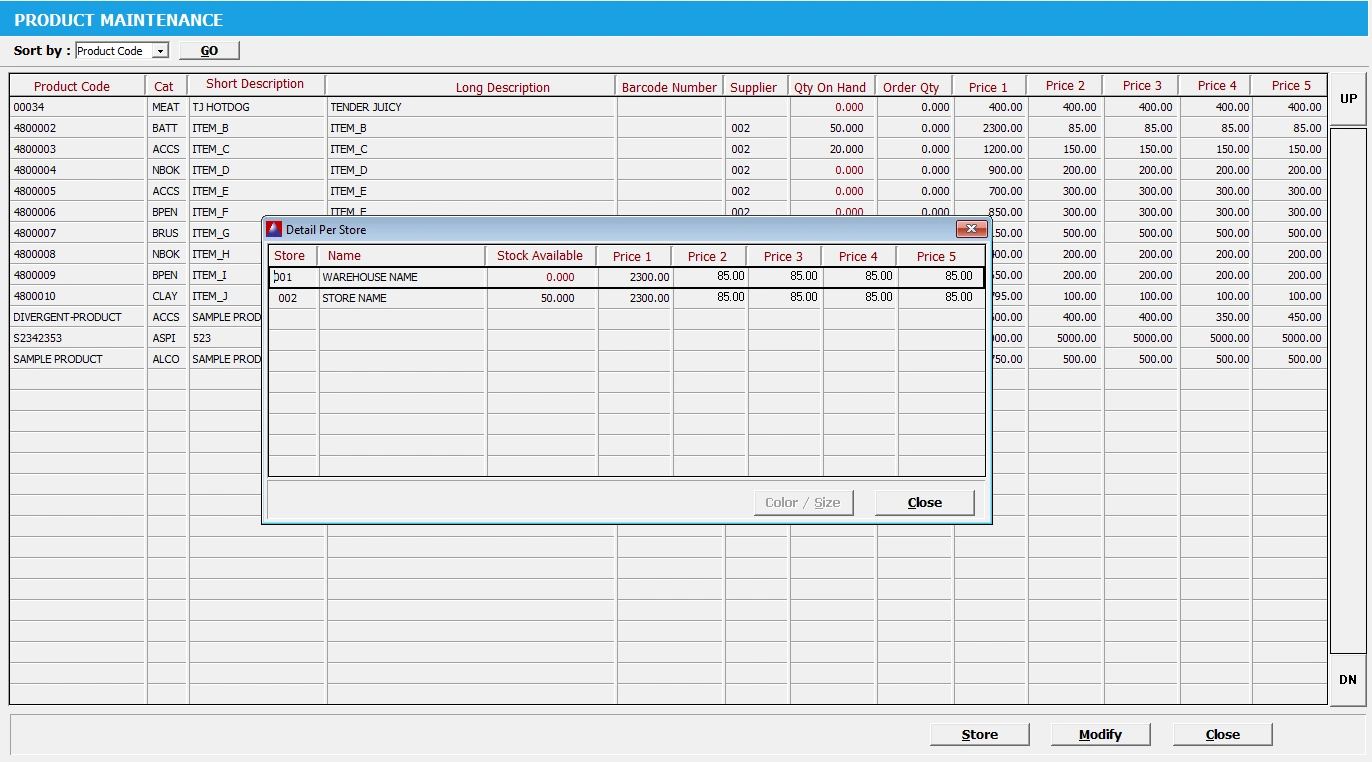
Task: Click the Color / Size button
Action: pyautogui.click(x=803, y=503)
